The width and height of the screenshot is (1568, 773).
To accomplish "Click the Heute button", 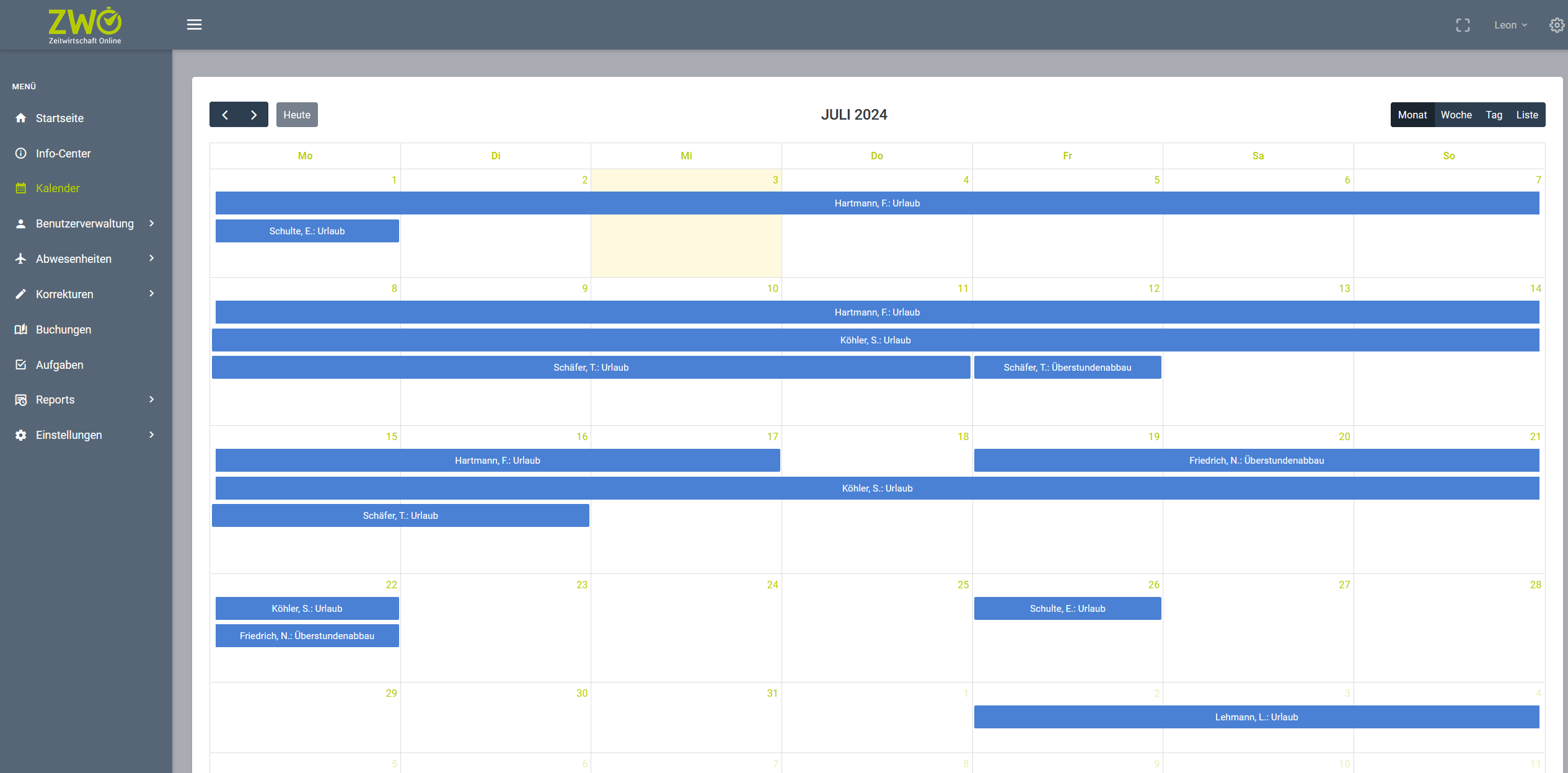I will [x=297, y=115].
